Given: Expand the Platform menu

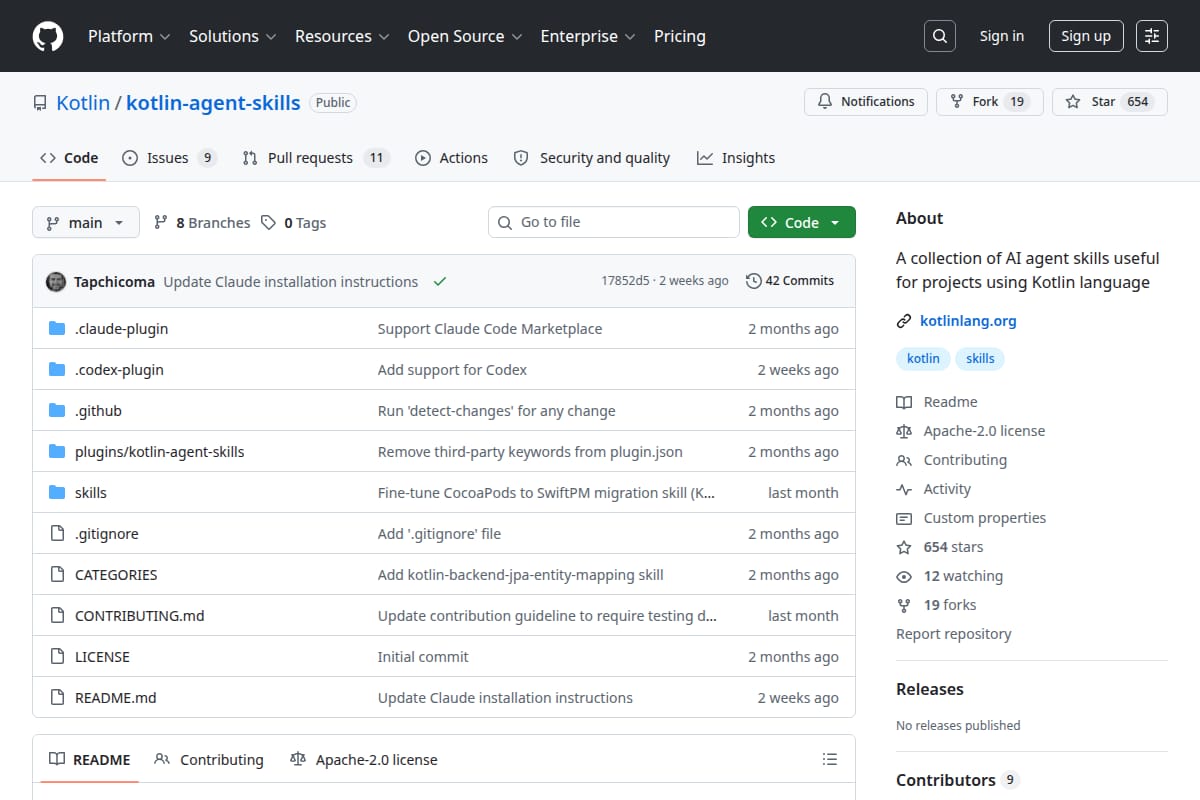Looking at the screenshot, I should [128, 36].
